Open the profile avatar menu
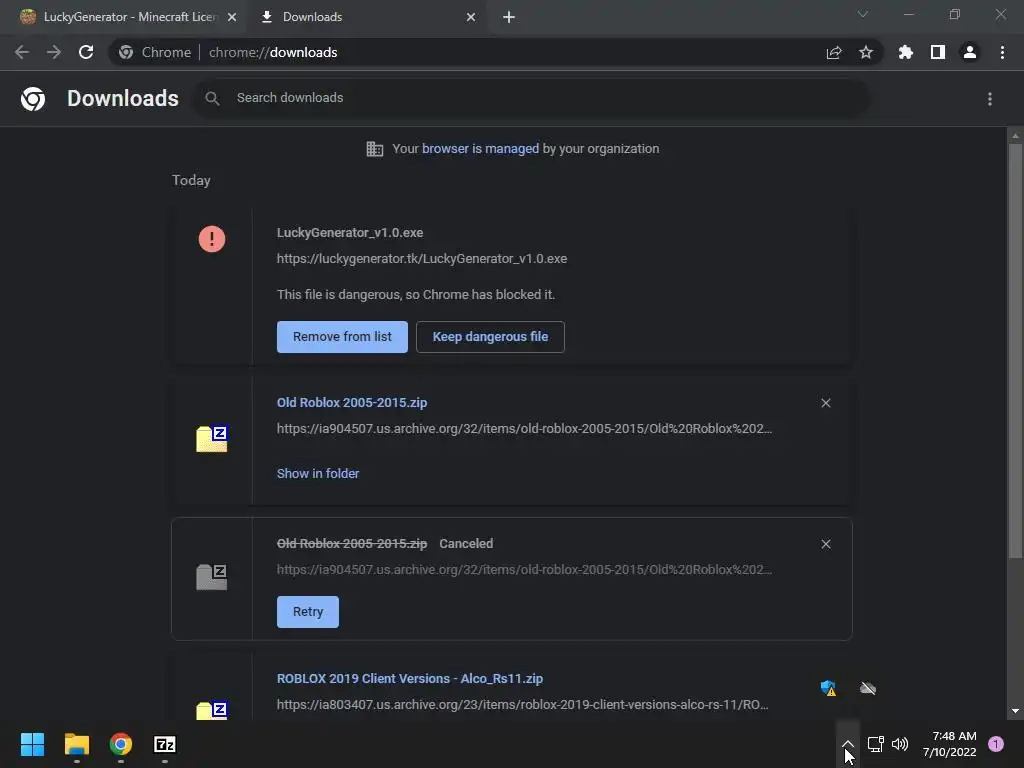This screenshot has height=768, width=1024. [x=970, y=52]
